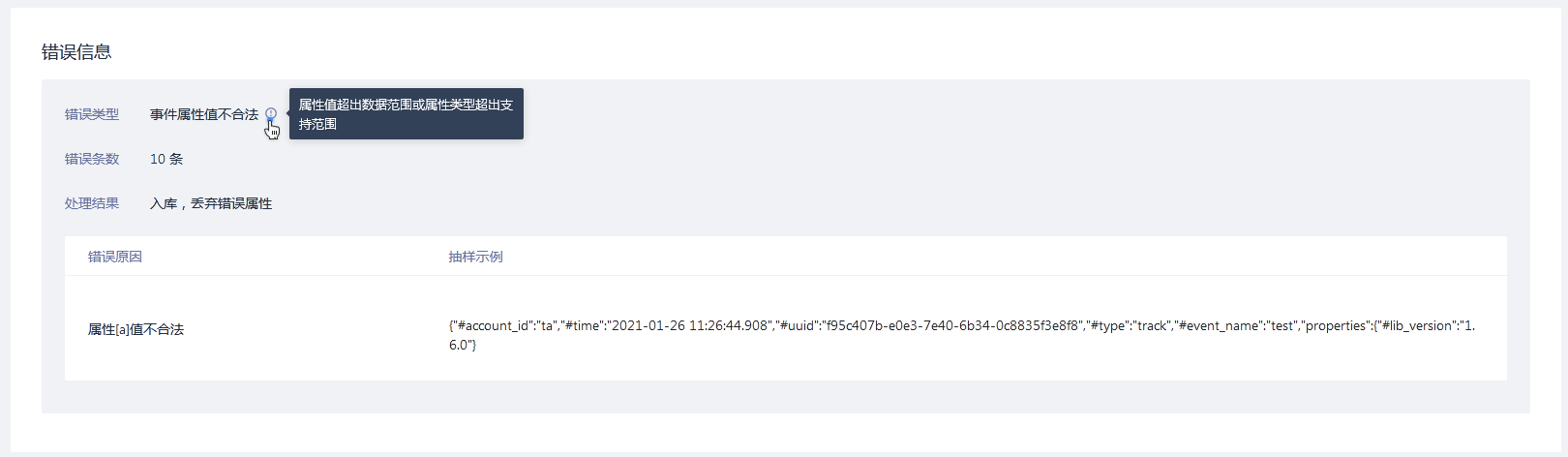Screen dimensions: 1568x457
Task: Click the "#type":"track" pair in the sample
Action: [x=1130, y=326]
